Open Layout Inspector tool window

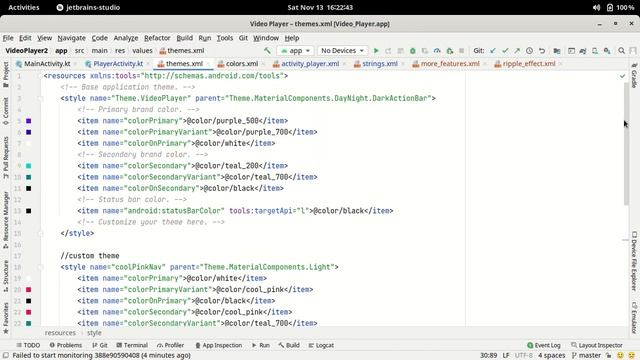(x=597, y=345)
